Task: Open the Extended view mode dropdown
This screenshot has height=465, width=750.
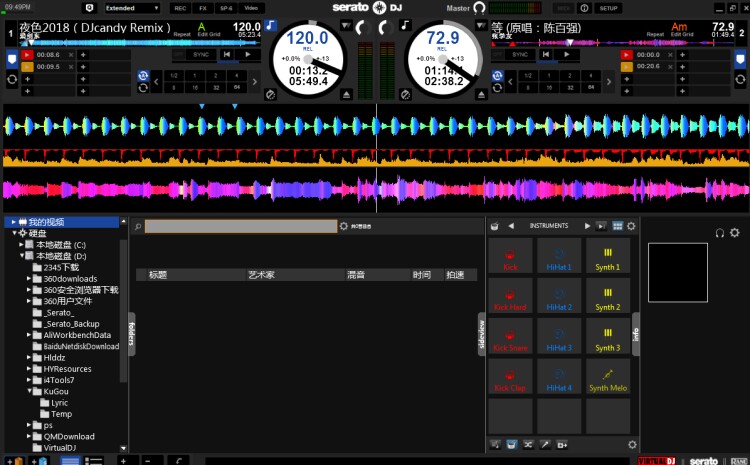Action: (132, 8)
